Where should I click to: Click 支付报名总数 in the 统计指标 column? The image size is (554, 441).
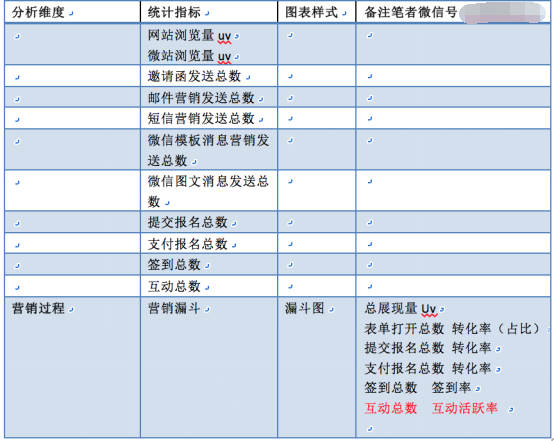[x=187, y=244]
